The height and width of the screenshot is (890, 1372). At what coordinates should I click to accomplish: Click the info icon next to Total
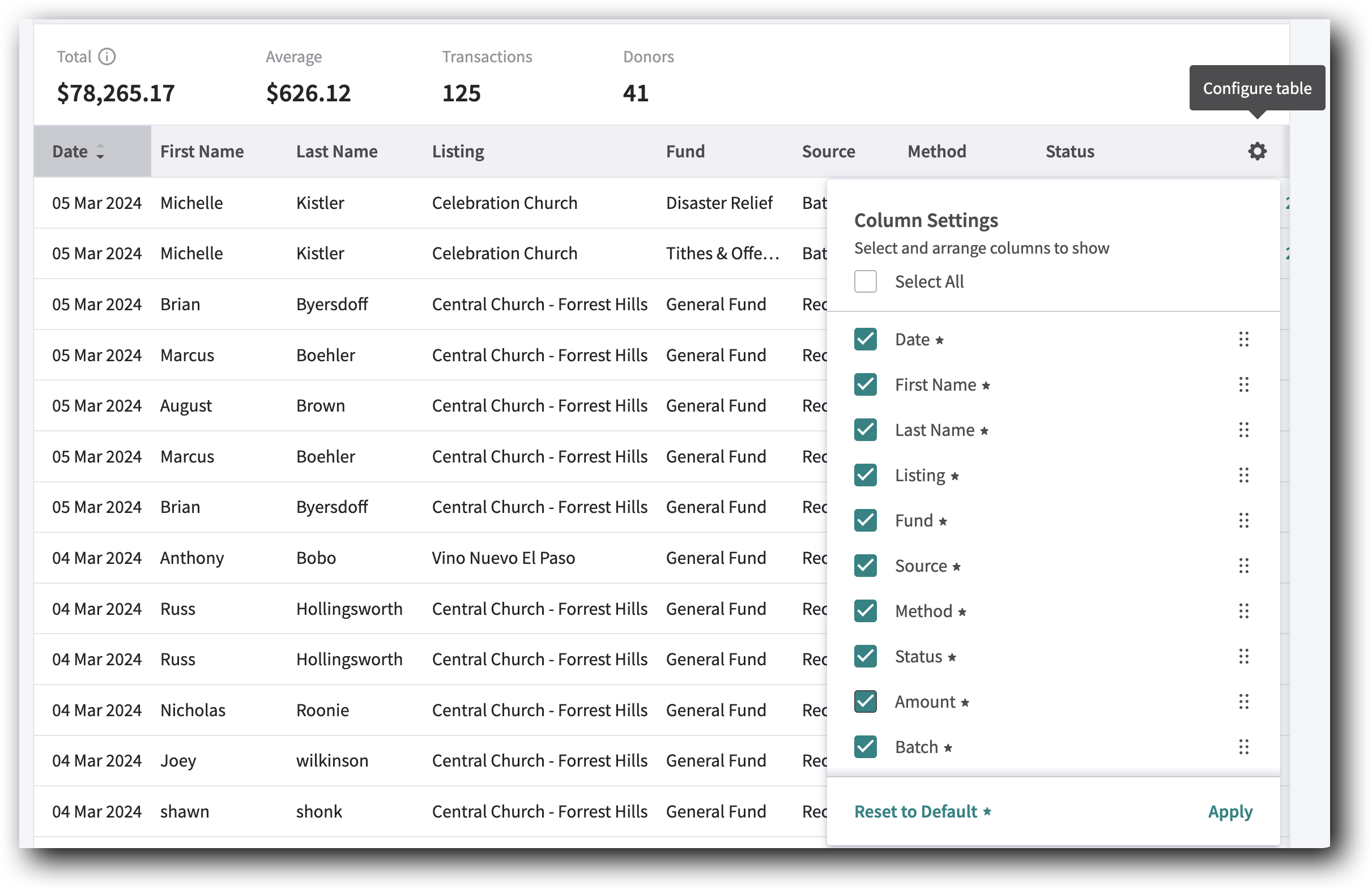pyautogui.click(x=108, y=57)
